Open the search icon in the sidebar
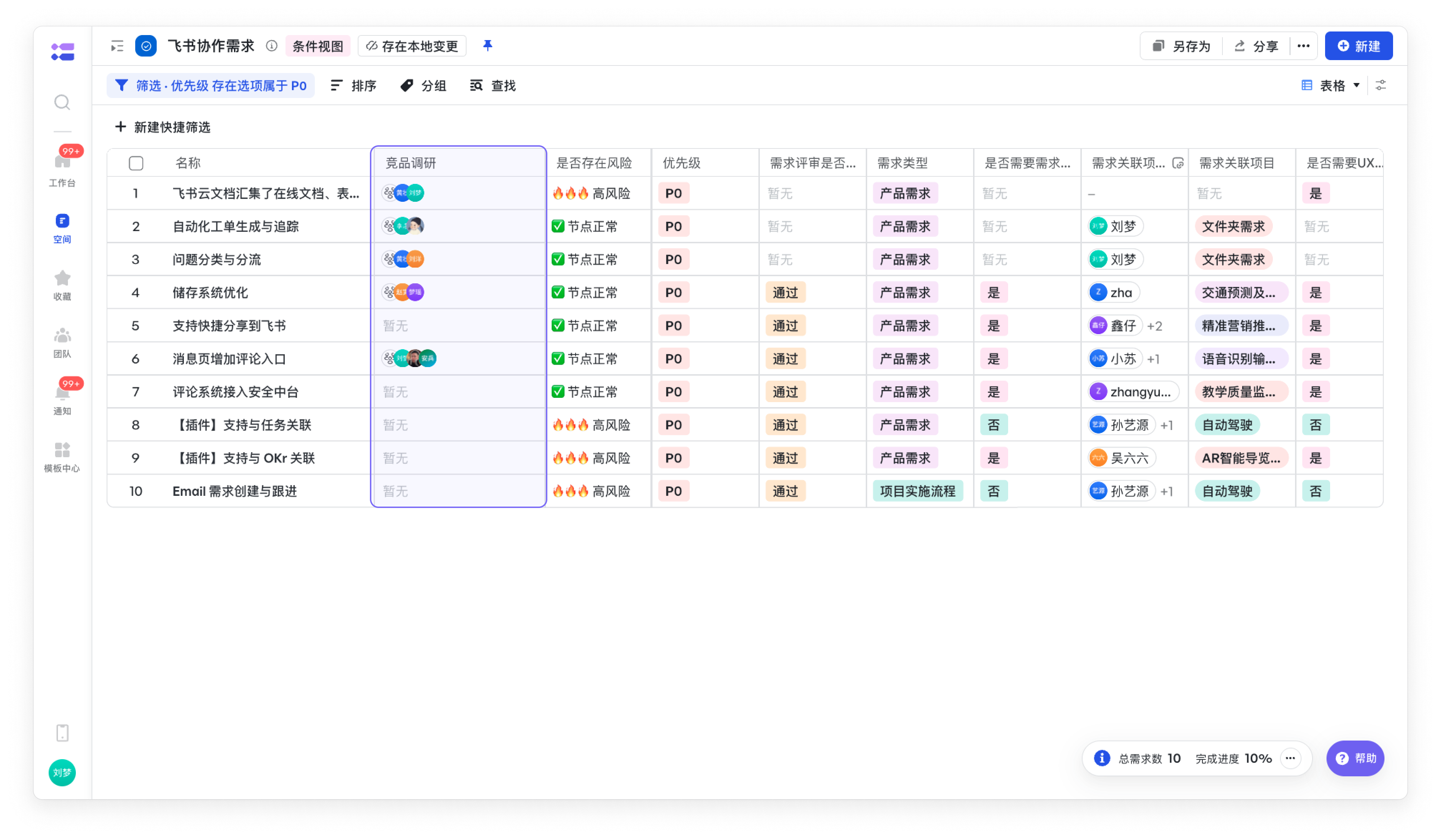 (x=62, y=102)
